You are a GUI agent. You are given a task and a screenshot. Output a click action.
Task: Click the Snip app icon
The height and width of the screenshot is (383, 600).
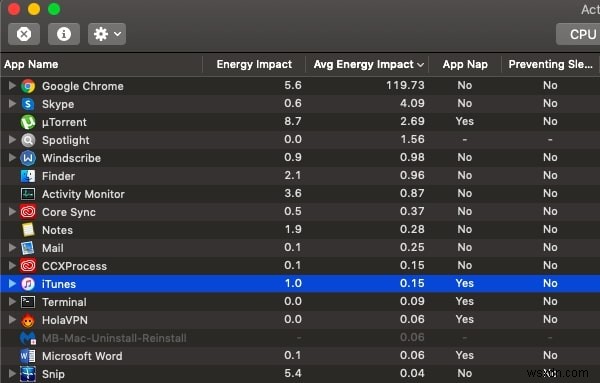coord(28,374)
